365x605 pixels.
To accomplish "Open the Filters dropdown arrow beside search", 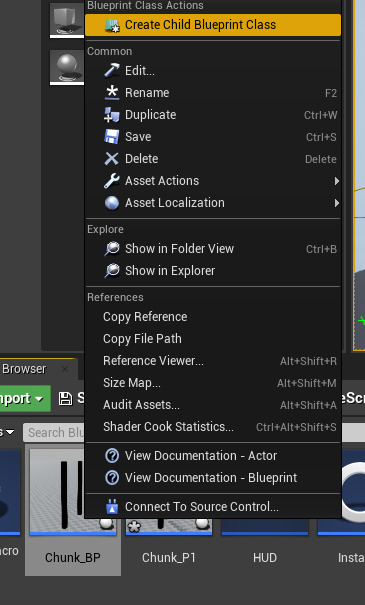I will click(x=9, y=432).
